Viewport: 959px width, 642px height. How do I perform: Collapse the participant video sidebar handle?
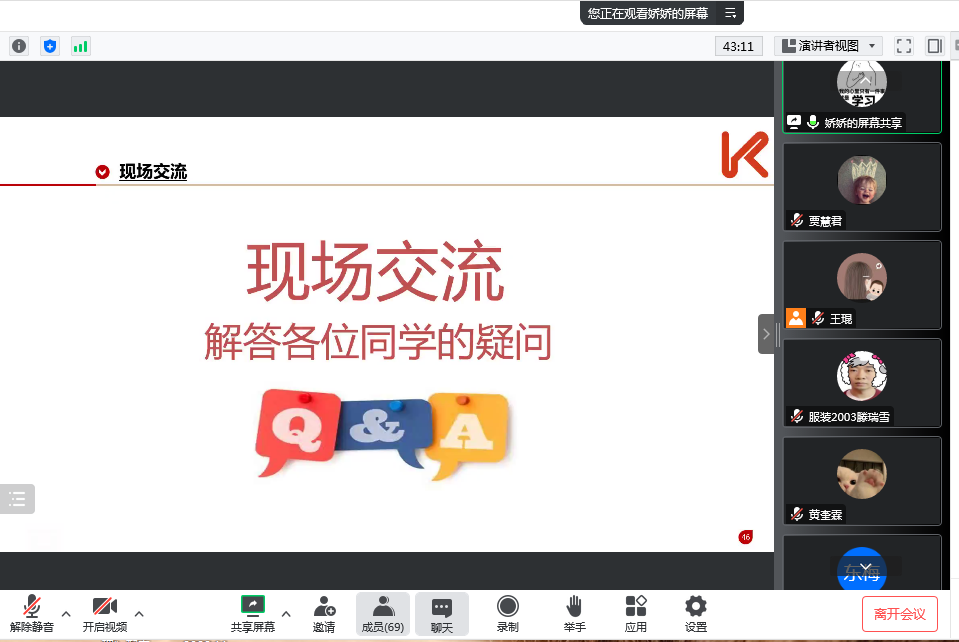click(x=766, y=334)
